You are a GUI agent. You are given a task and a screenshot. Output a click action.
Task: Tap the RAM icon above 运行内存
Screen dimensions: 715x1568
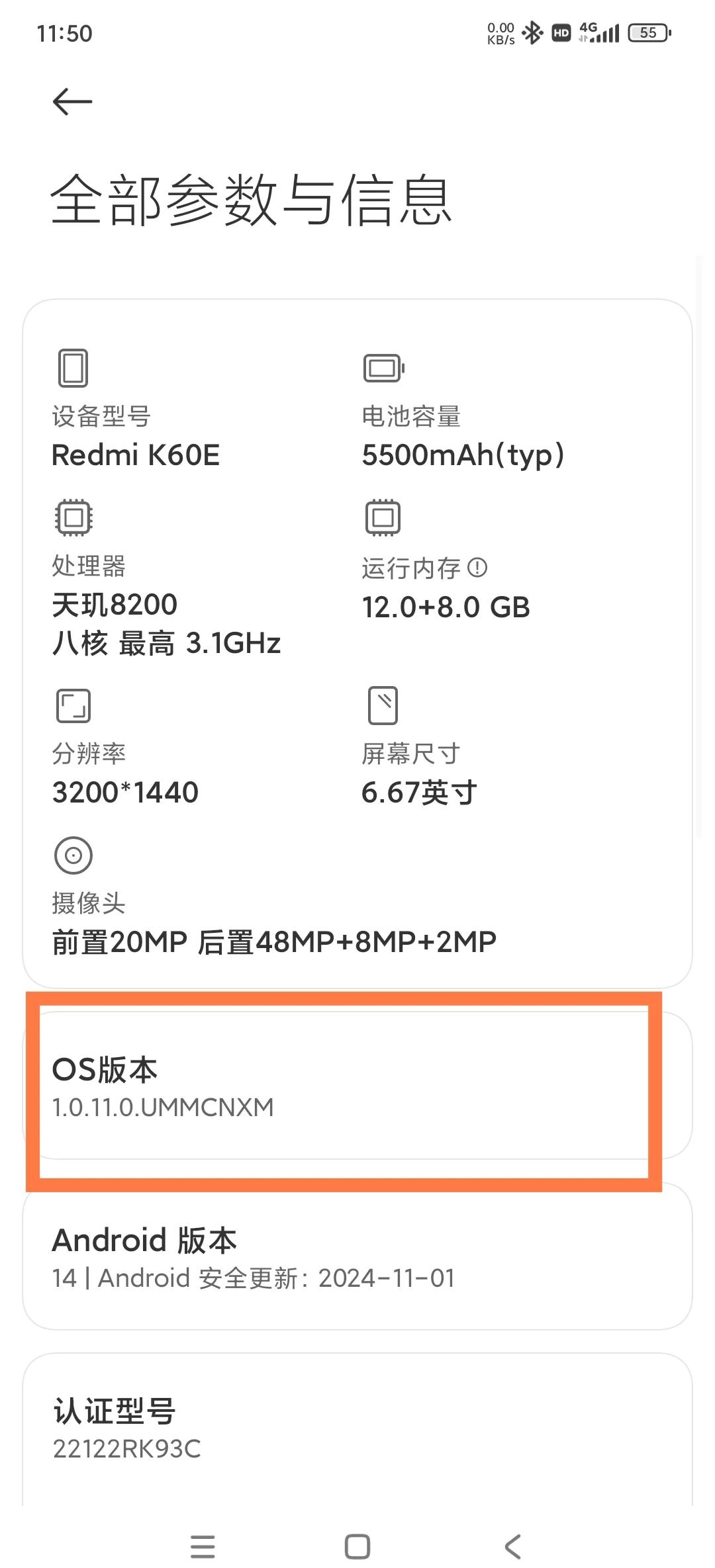point(383,518)
